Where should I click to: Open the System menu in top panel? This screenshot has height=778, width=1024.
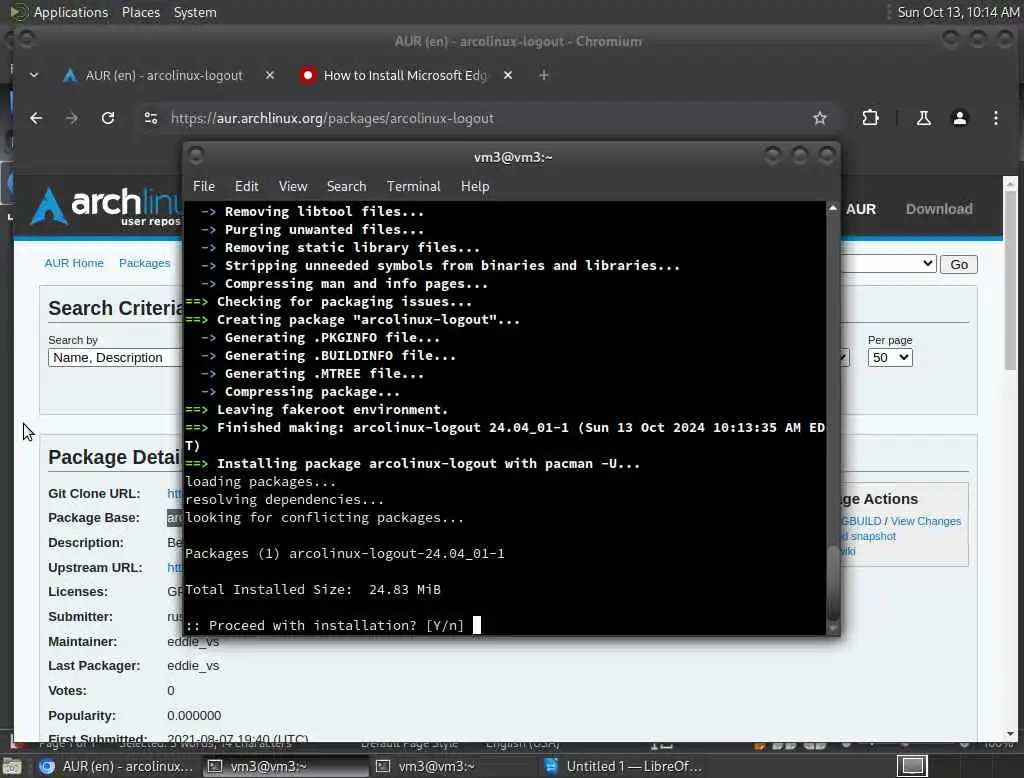[x=195, y=12]
